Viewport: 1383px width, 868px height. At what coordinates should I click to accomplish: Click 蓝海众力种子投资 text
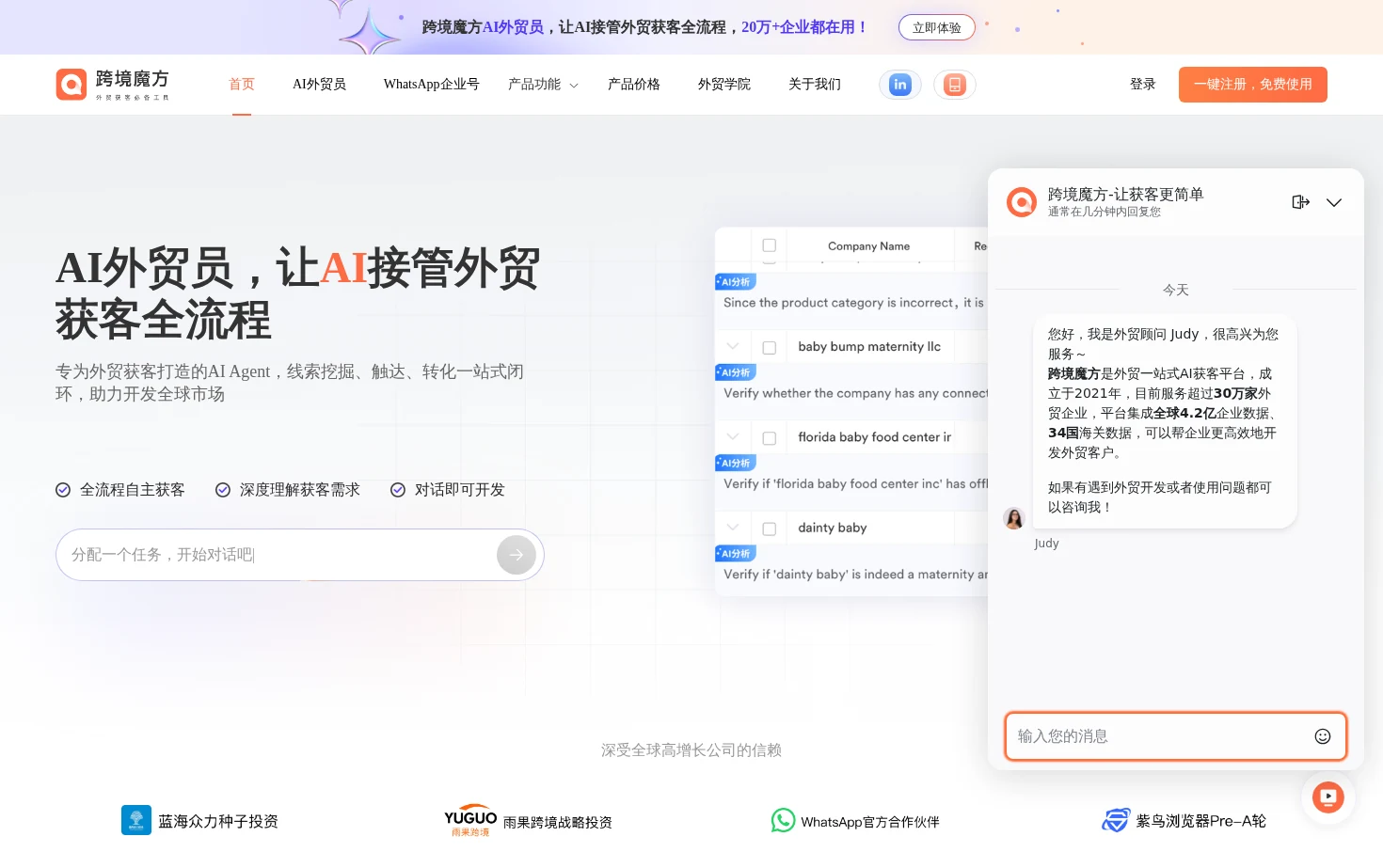click(x=218, y=821)
